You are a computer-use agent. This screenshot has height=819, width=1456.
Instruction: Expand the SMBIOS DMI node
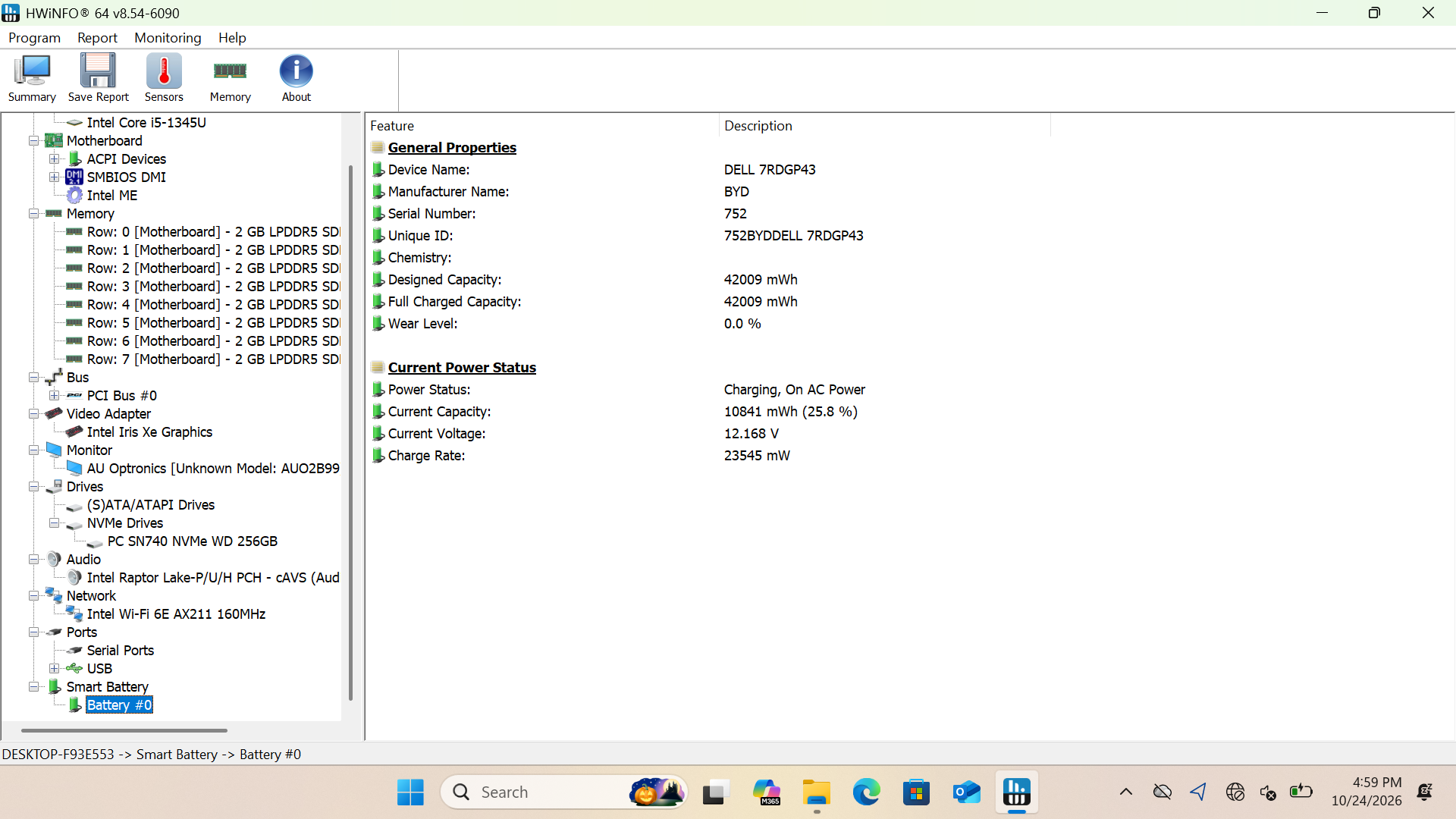coord(54,177)
